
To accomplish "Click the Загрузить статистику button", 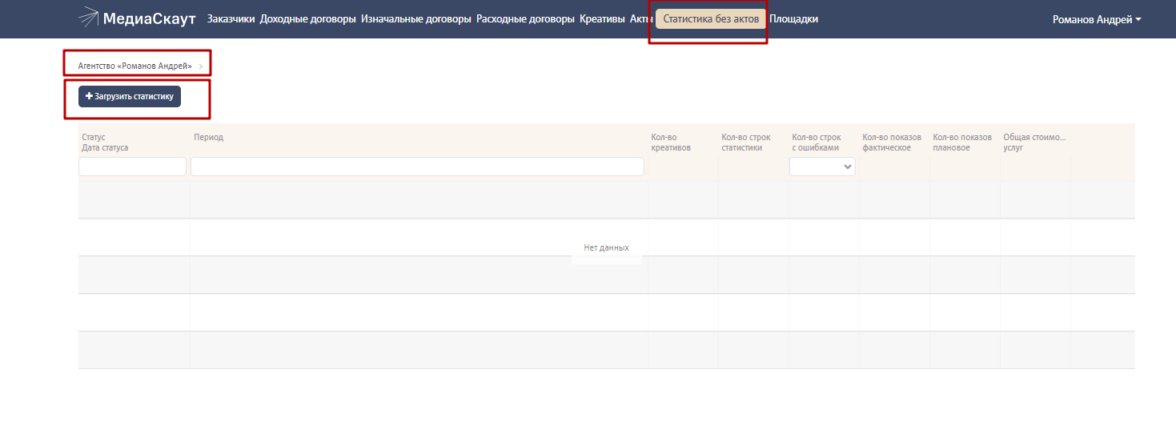I will [x=130, y=97].
